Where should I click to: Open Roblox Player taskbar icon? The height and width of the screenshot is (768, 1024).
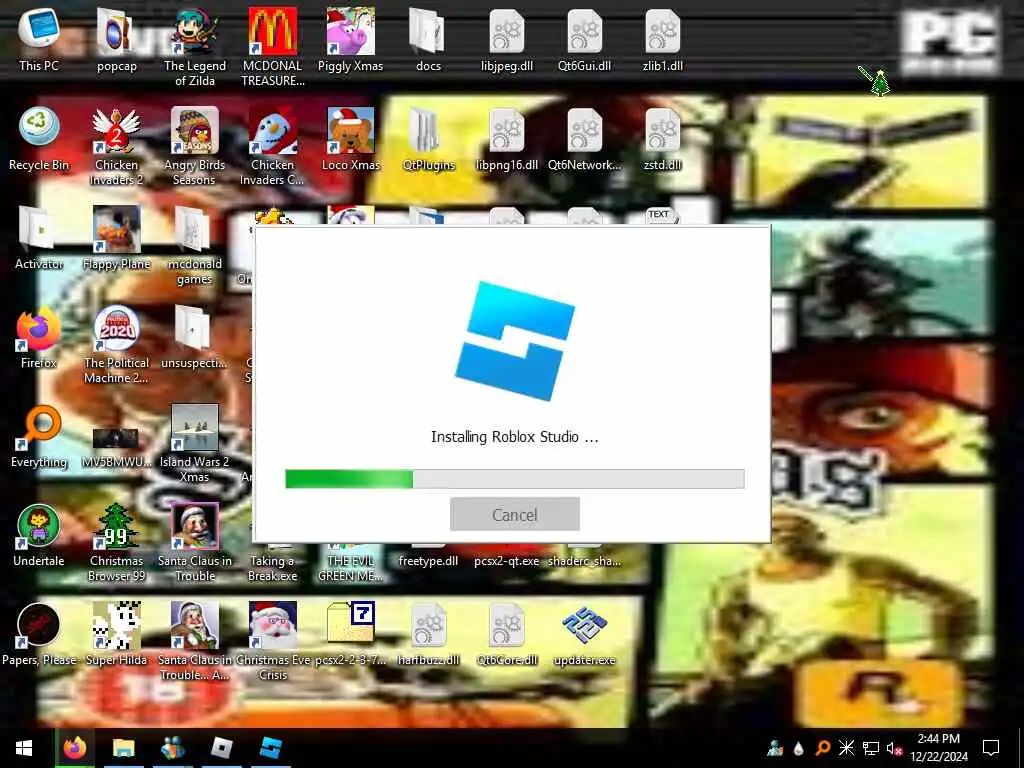(222, 748)
